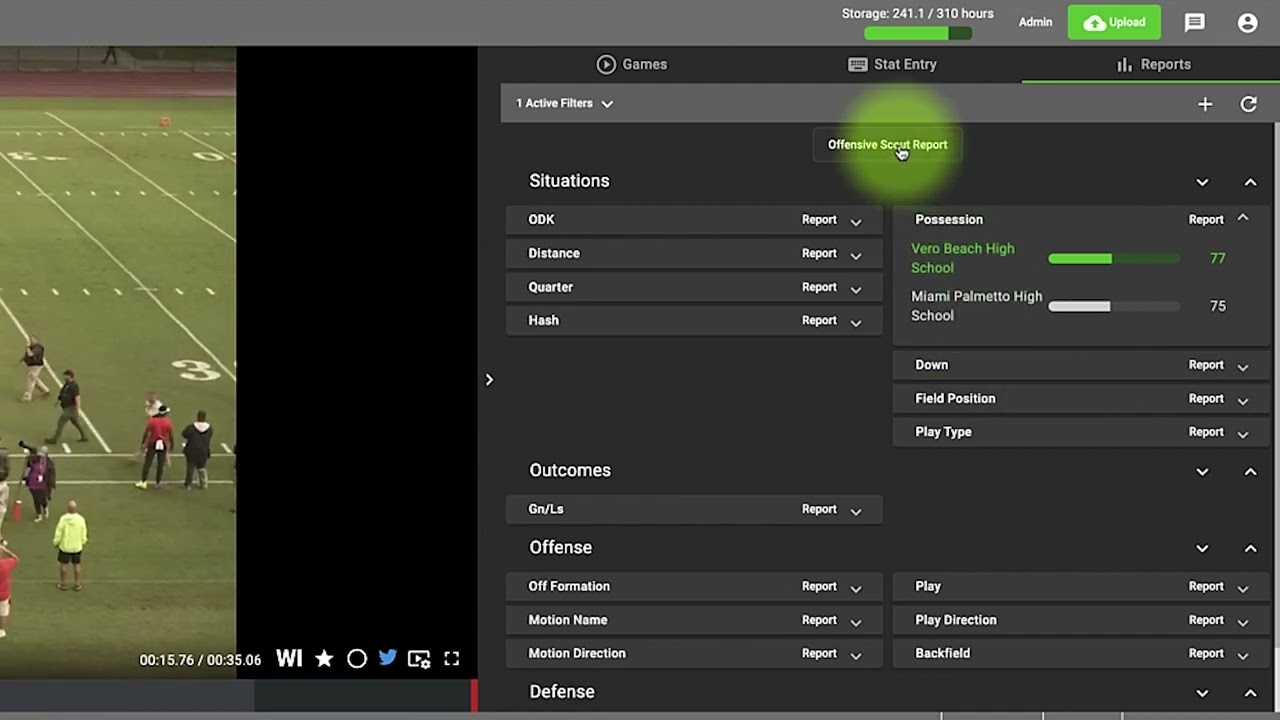The image size is (1280, 720).
Task: Click the Miami Palmetto count 75
Action: 1217,306
